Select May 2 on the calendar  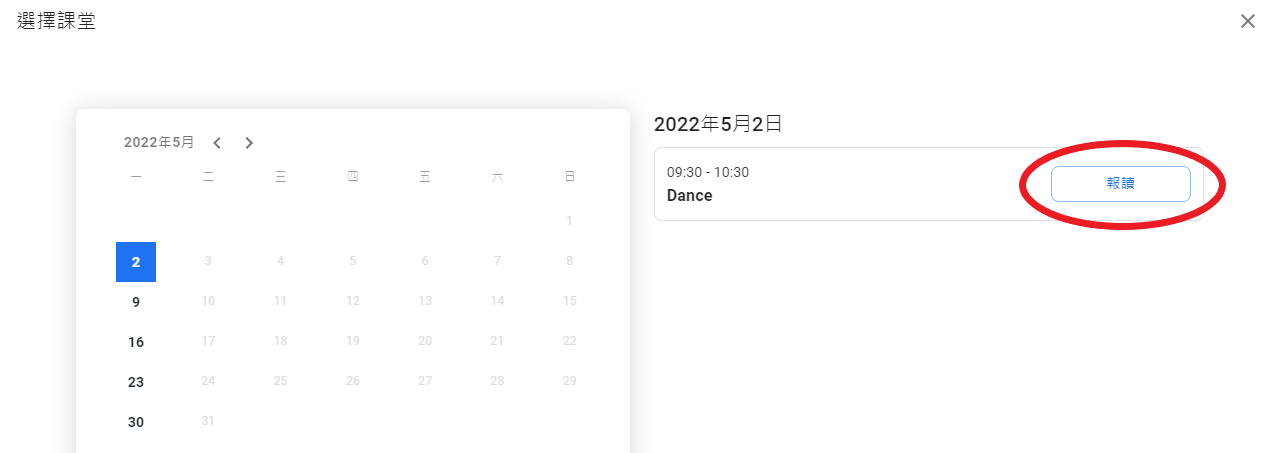click(136, 262)
